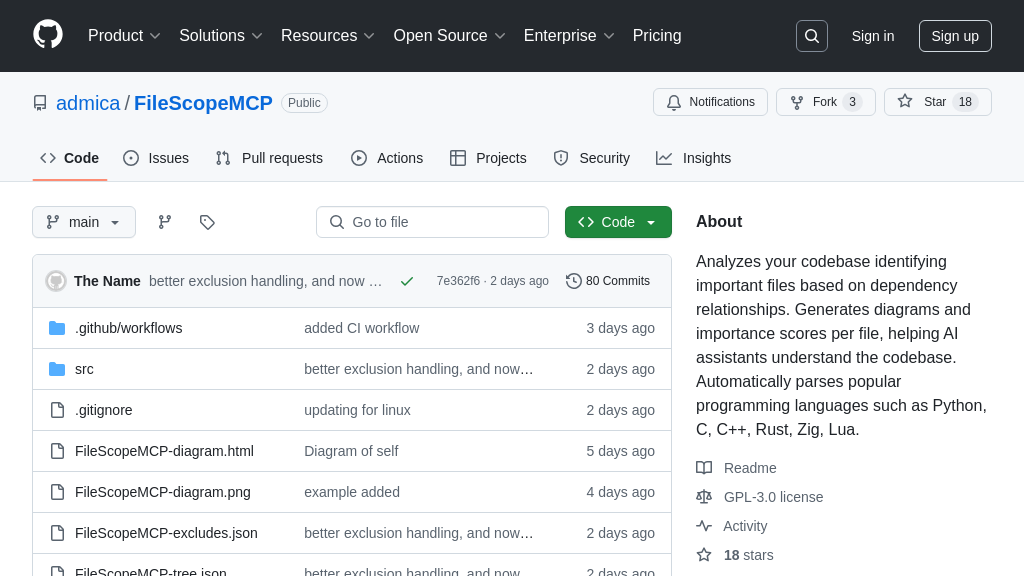Expand the Open Source menu
The width and height of the screenshot is (1024, 576).
449,36
